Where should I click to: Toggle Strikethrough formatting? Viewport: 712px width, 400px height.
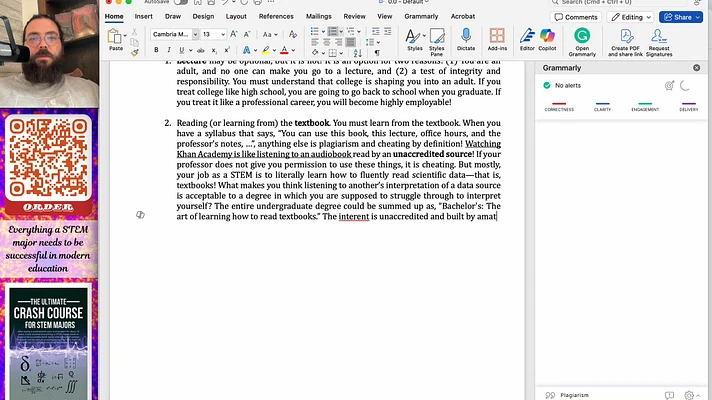(201, 50)
